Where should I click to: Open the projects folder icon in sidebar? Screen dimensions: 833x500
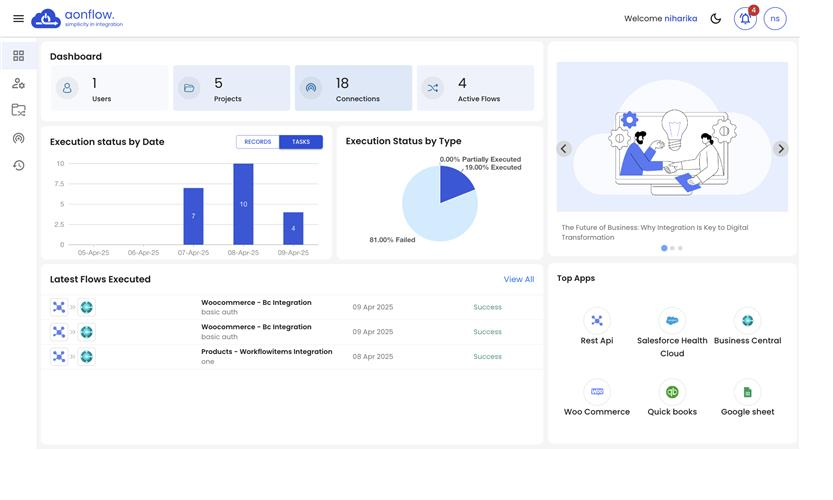pos(18,111)
